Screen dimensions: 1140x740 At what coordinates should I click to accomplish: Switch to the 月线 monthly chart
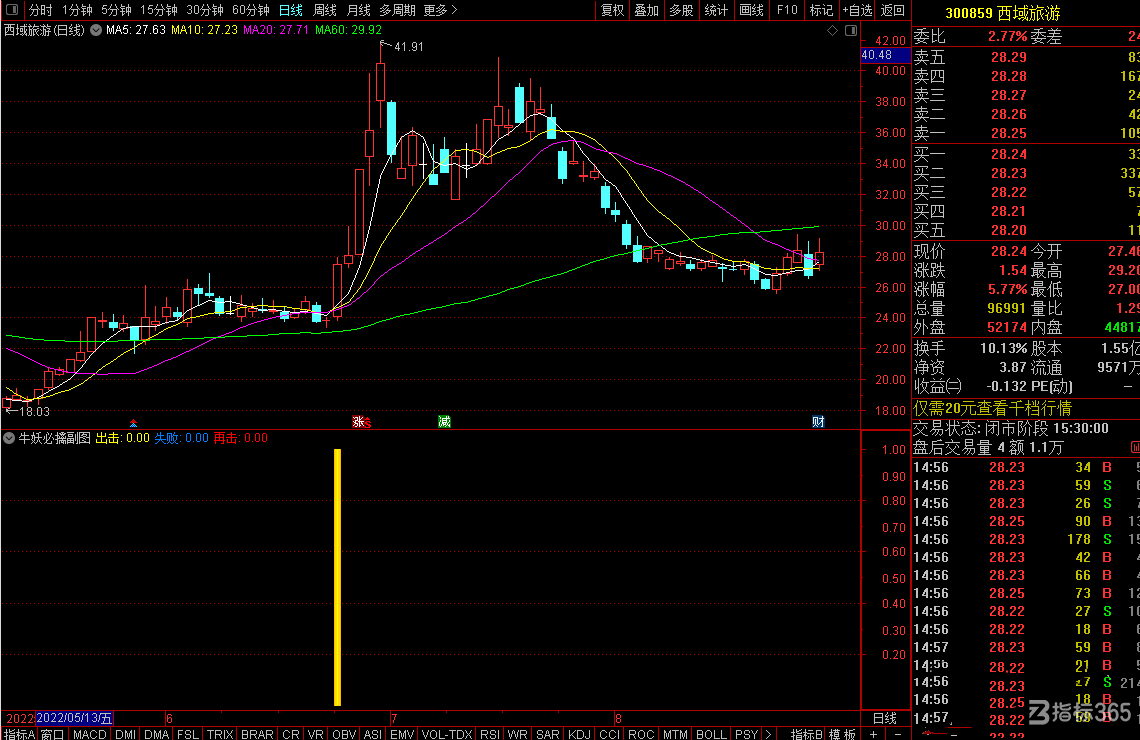pyautogui.click(x=358, y=10)
